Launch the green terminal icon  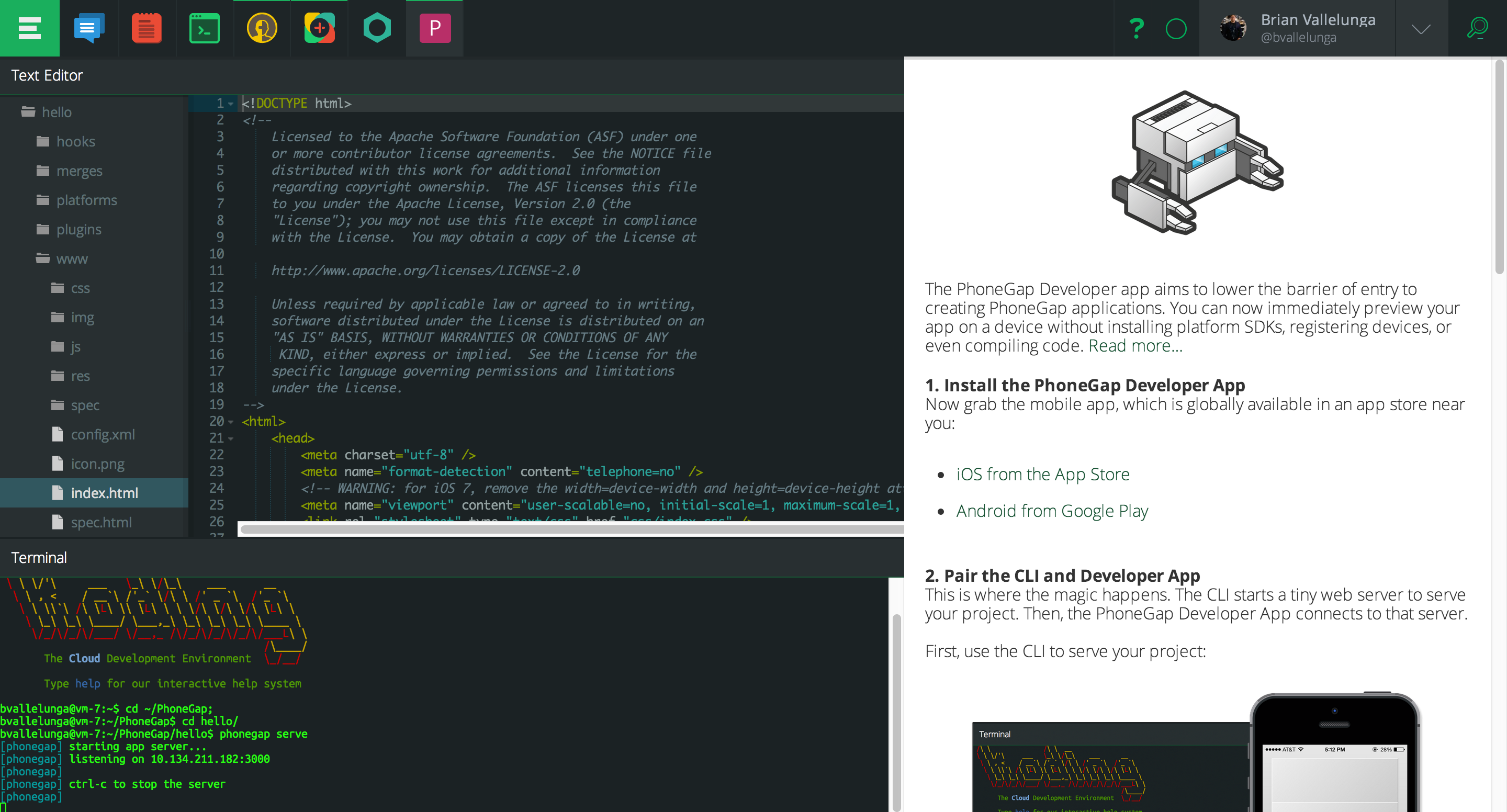204,28
